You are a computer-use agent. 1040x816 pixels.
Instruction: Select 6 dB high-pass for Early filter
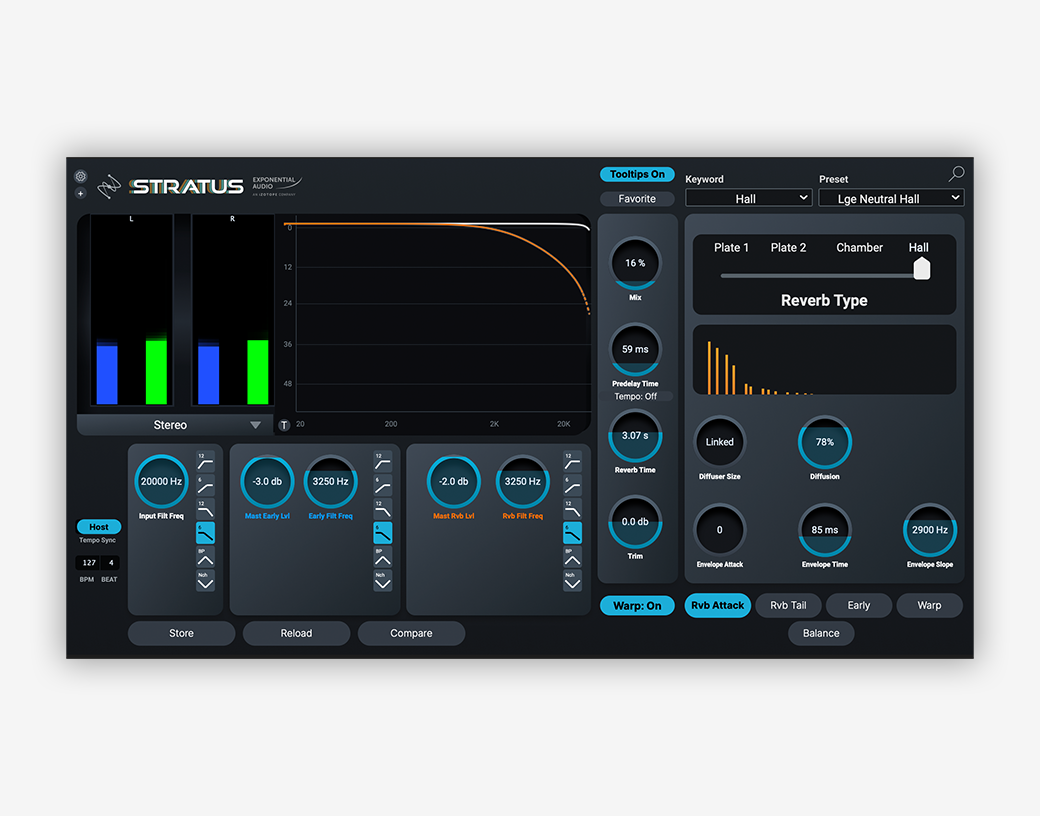tap(383, 485)
